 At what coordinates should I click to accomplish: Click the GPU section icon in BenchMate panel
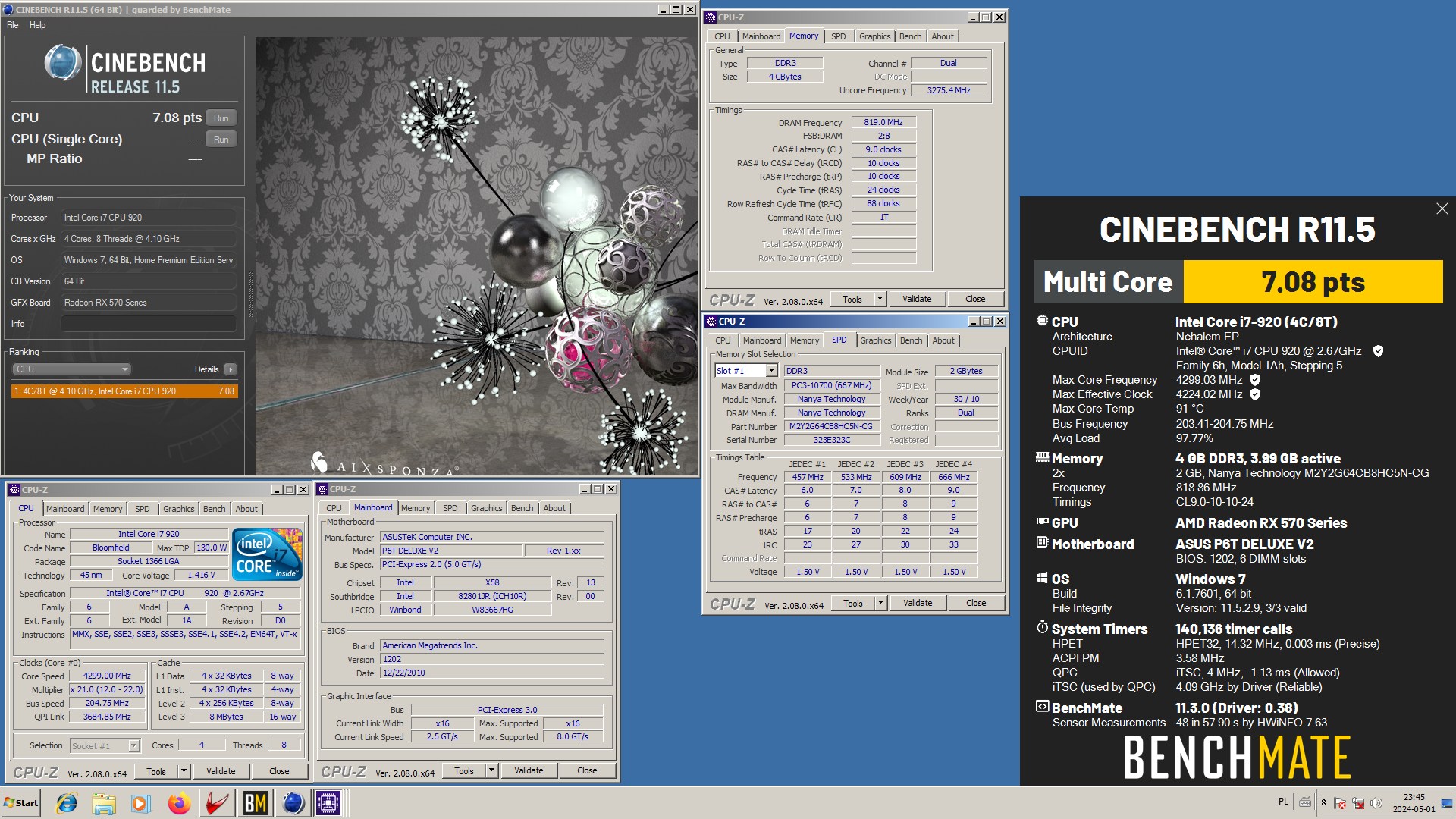[1043, 522]
